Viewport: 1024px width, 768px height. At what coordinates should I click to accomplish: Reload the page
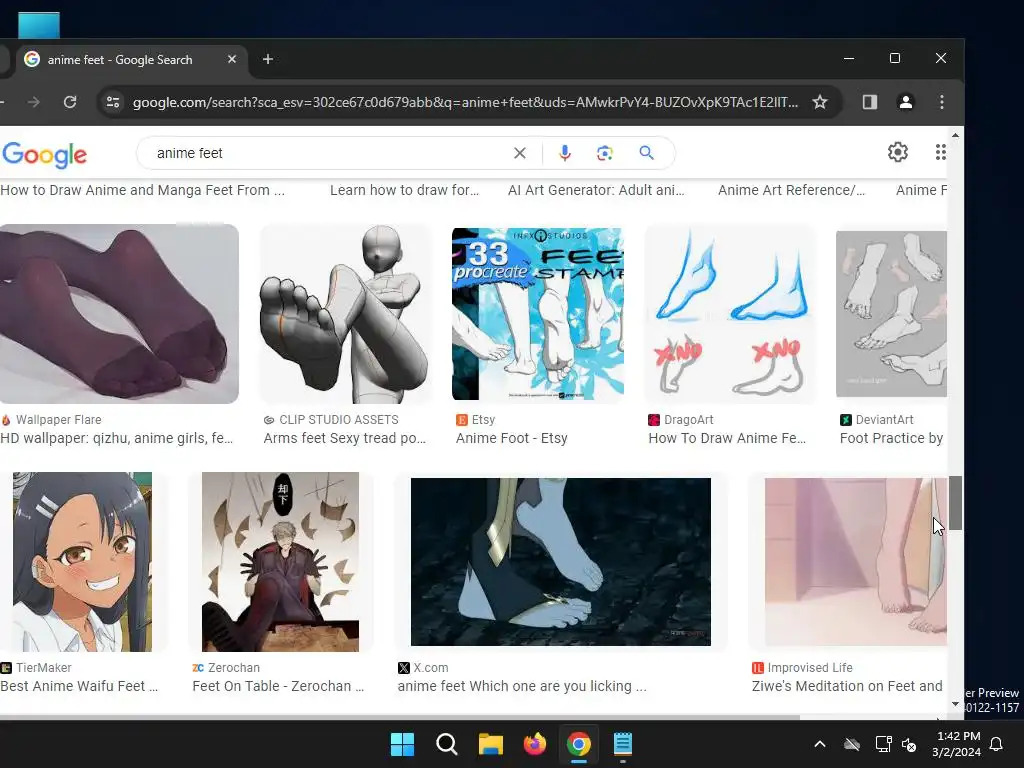pos(70,102)
